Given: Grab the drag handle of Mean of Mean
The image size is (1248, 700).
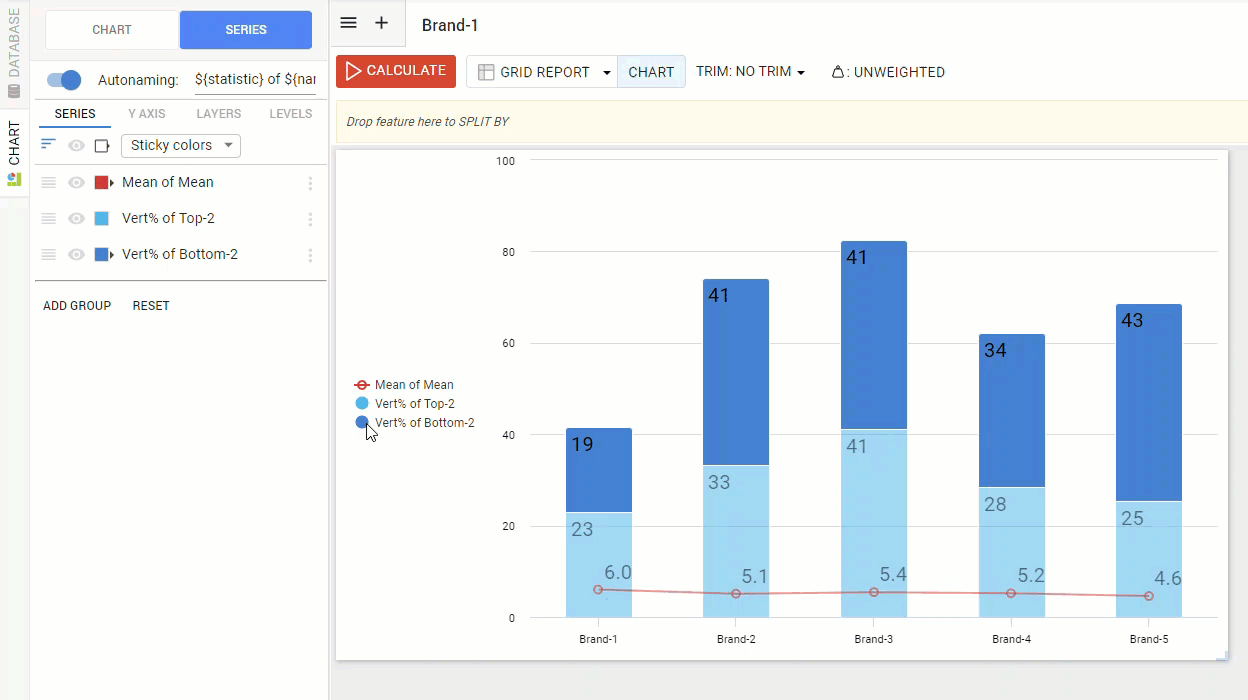Looking at the screenshot, I should (x=48, y=183).
